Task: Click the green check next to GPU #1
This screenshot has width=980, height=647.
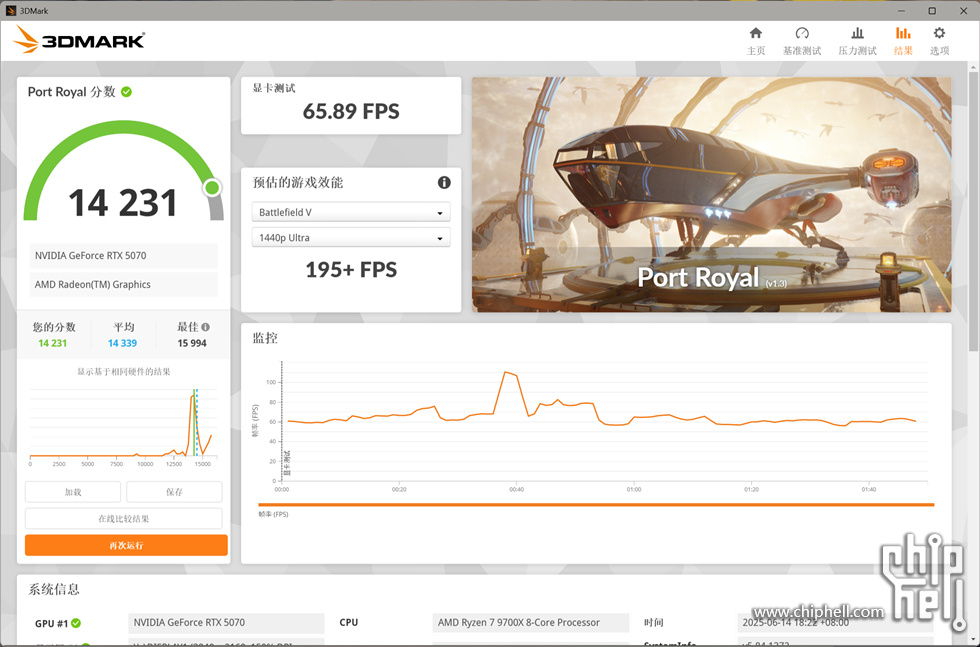Action: (x=76, y=623)
